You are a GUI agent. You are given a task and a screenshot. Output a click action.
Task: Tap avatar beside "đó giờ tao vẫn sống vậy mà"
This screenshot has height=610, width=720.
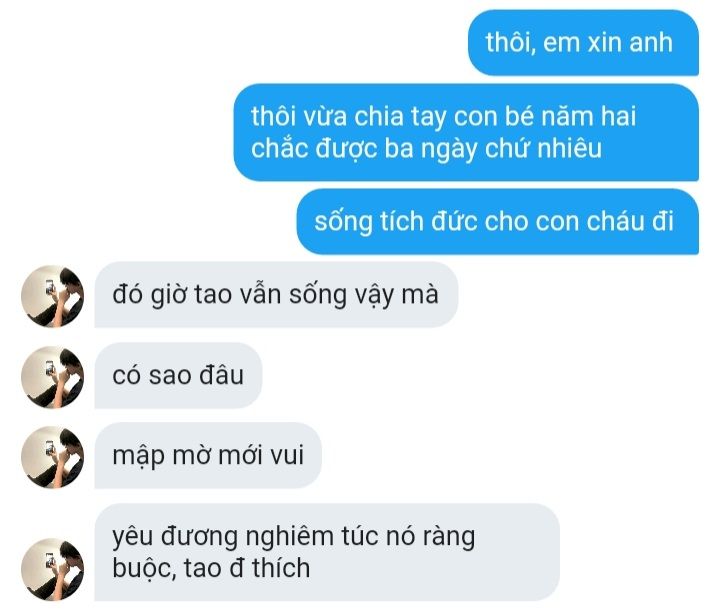(52, 296)
